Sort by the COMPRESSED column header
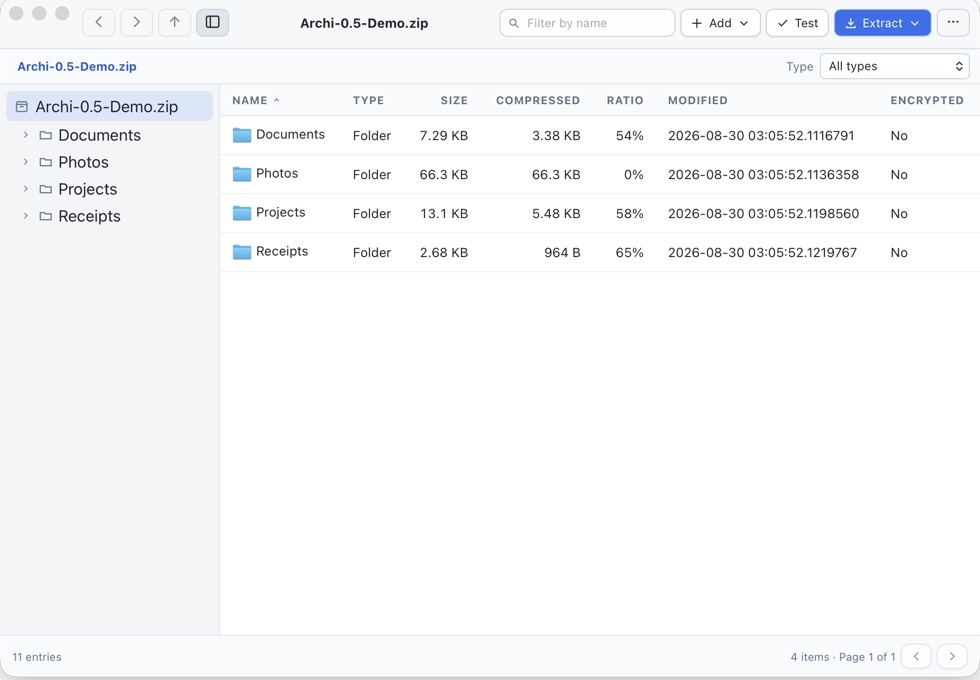Screen dimensions: 980x680 538,100
